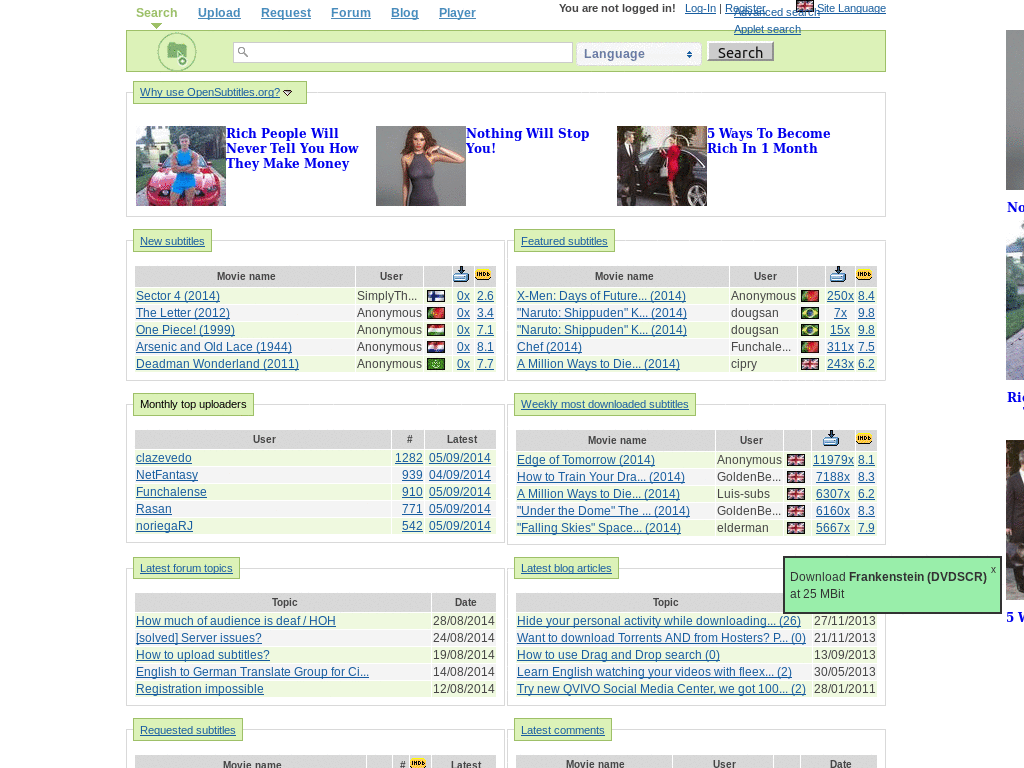The width and height of the screenshot is (1024, 768).
Task: Click the flag icon in One Piece! row
Action: coord(436,330)
